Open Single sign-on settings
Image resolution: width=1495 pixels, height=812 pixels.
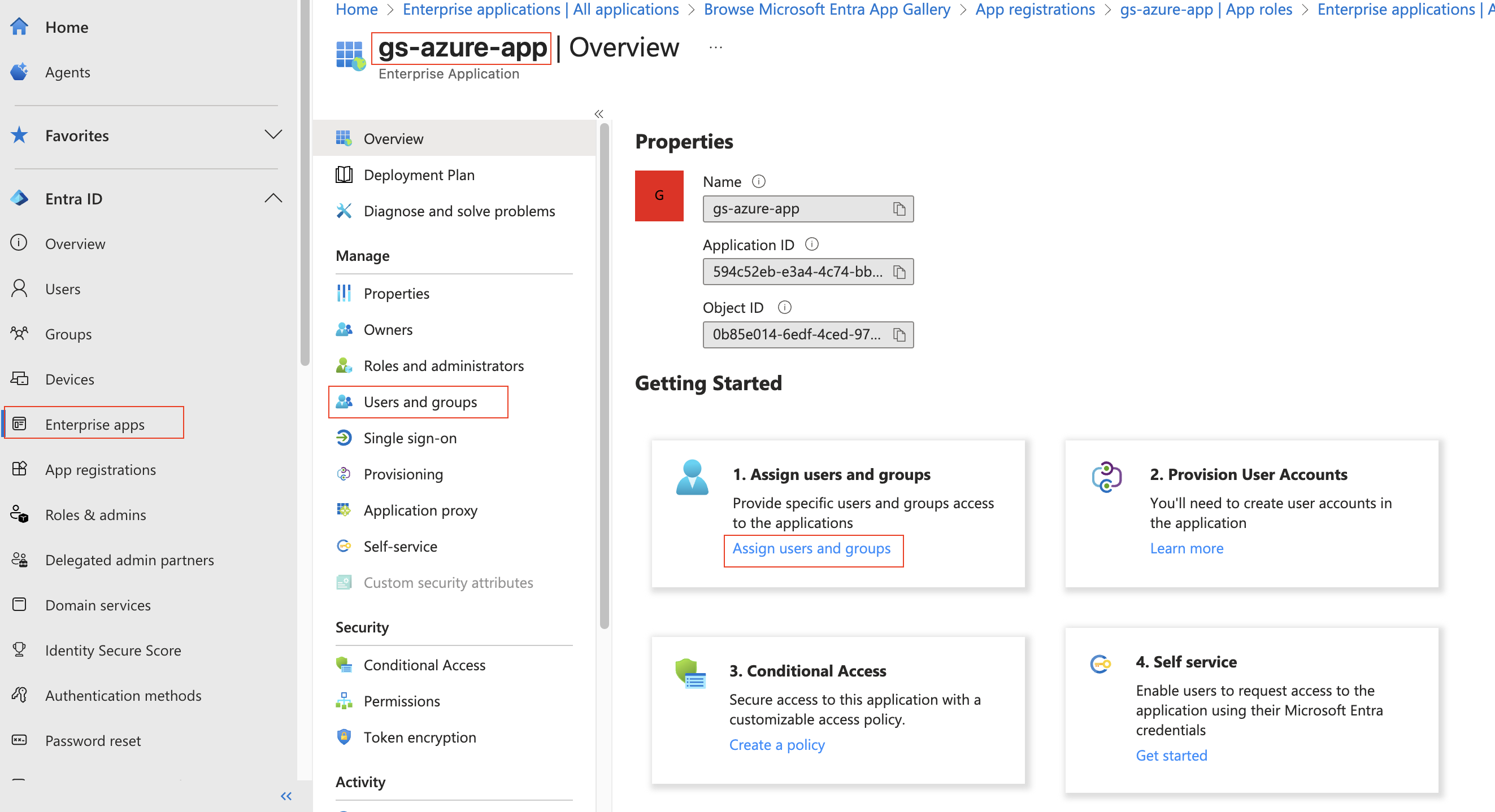[x=410, y=438]
